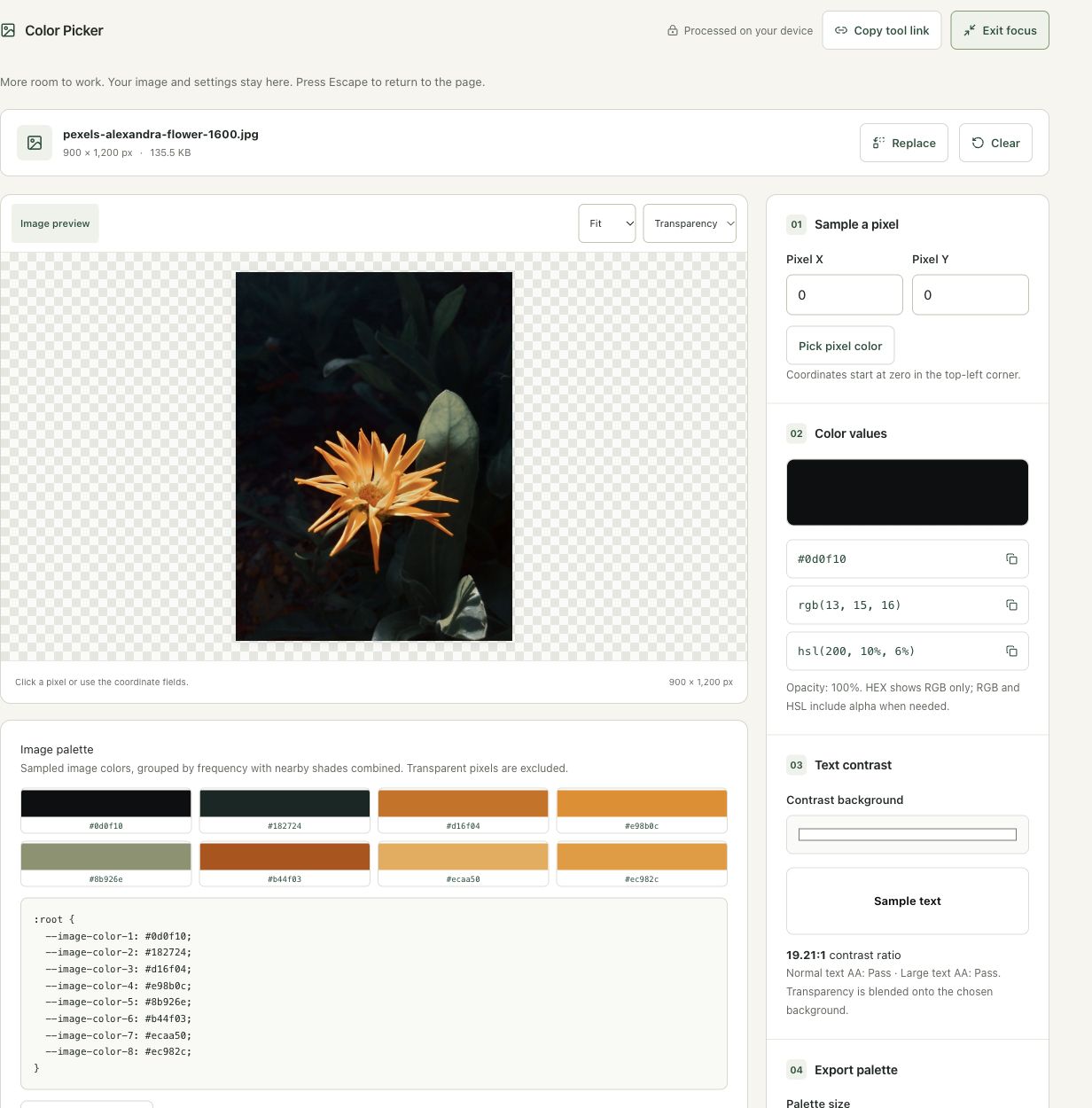The width and height of the screenshot is (1092, 1108).
Task: Clear the loaded image
Action: tap(995, 143)
